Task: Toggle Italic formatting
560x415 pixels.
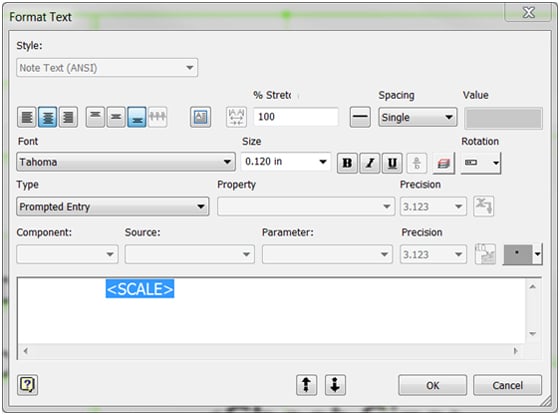Action: pyautogui.click(x=370, y=163)
